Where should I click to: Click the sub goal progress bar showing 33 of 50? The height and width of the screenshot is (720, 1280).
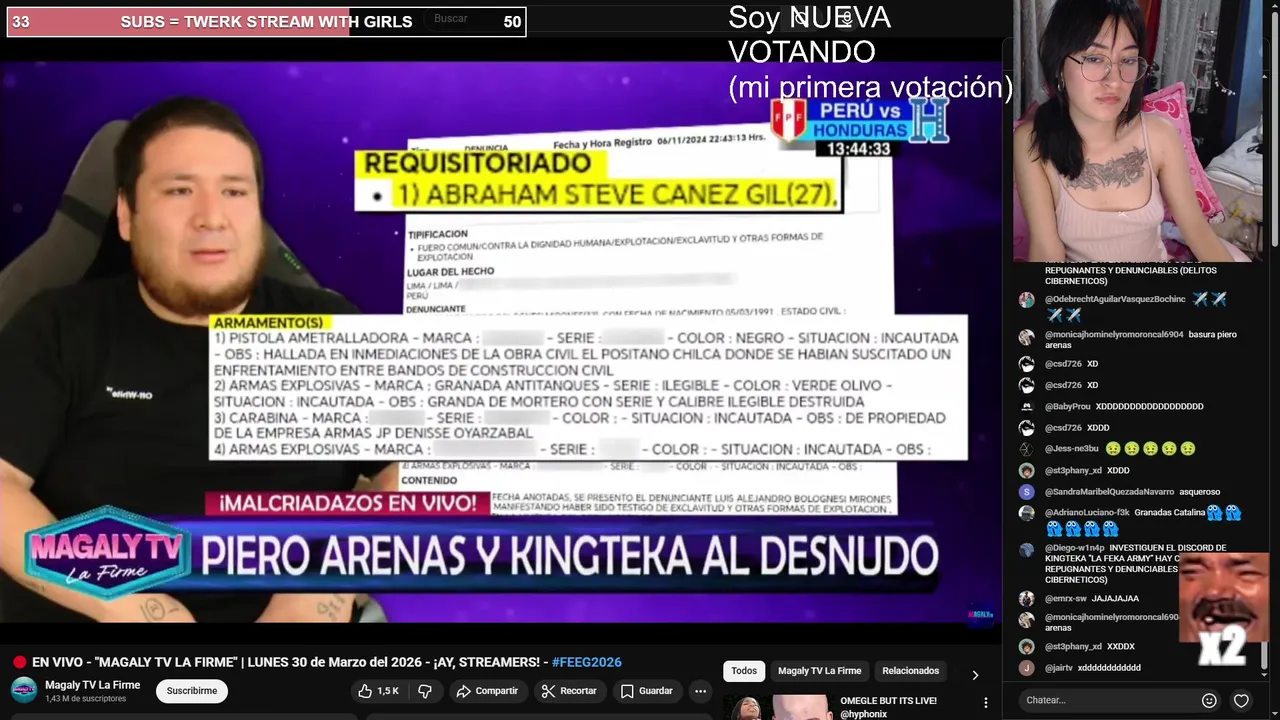(266, 22)
